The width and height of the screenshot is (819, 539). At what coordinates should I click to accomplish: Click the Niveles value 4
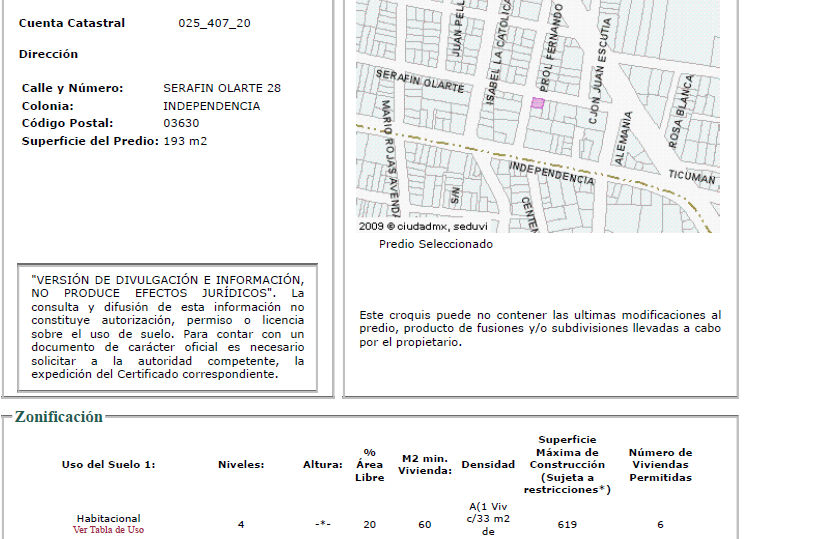241,524
